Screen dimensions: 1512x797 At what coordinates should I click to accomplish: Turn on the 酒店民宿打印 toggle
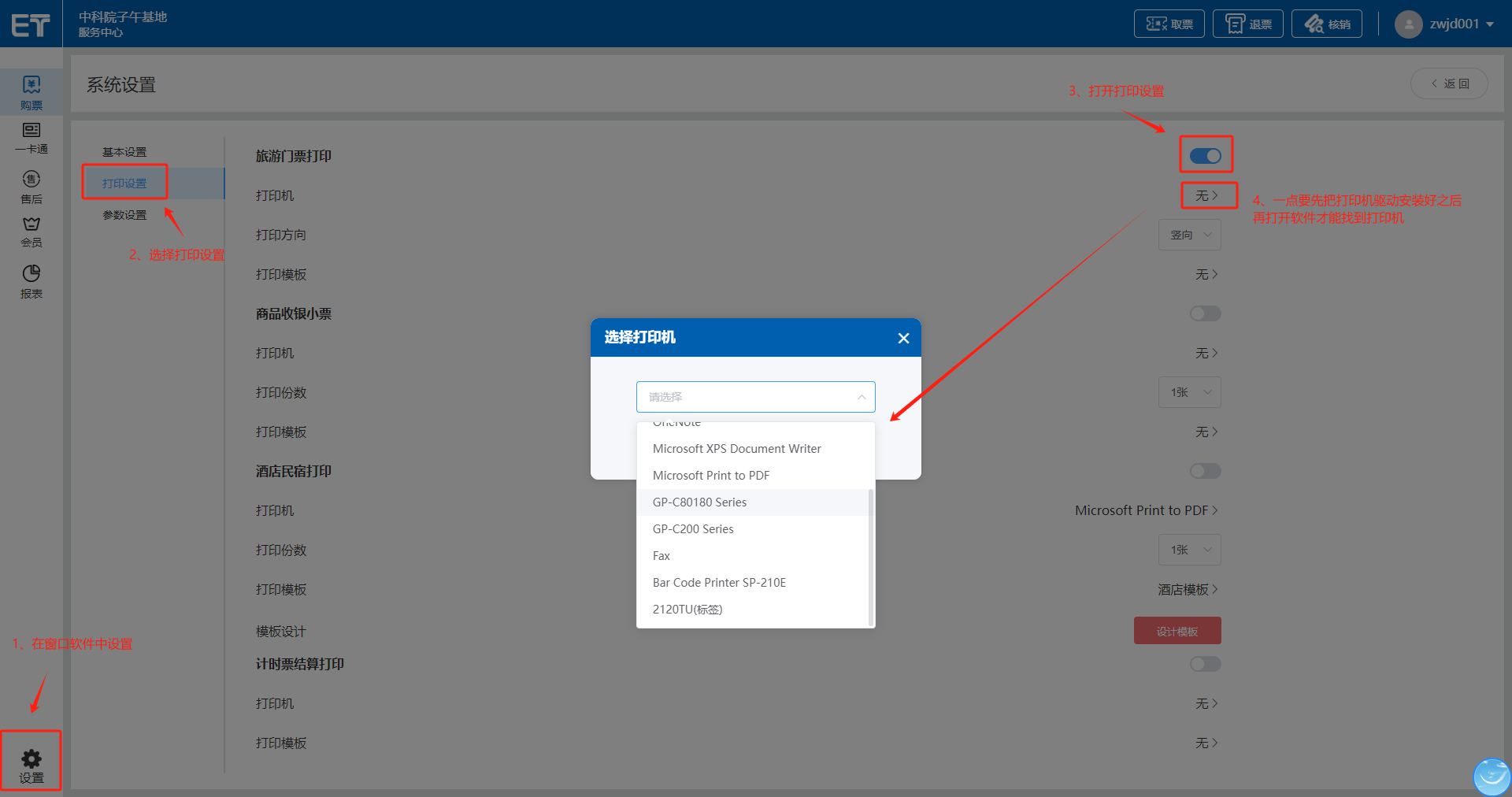click(1205, 471)
